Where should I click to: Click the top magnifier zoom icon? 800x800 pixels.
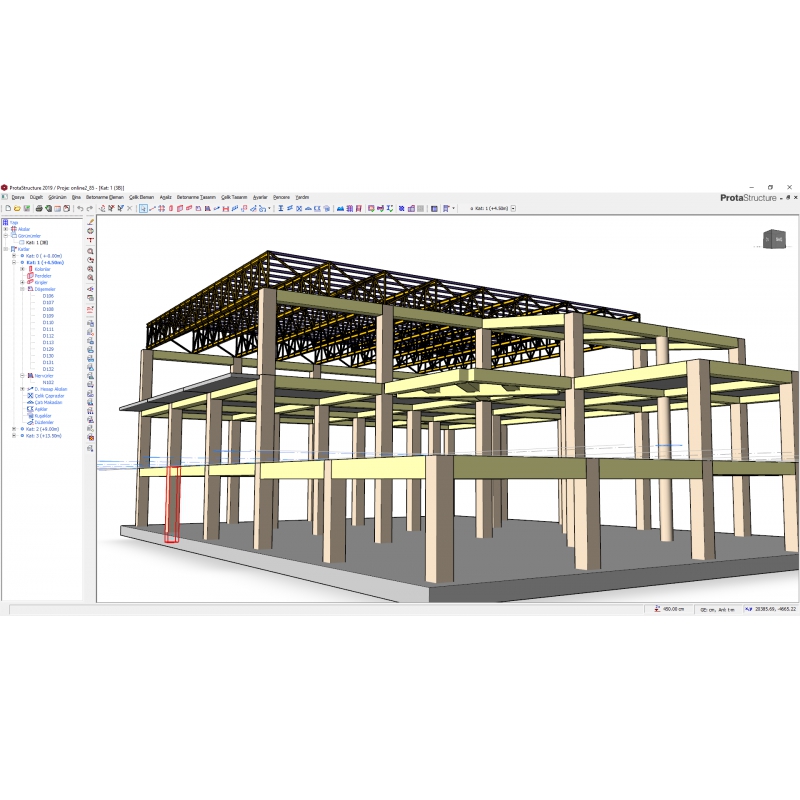tap(91, 251)
